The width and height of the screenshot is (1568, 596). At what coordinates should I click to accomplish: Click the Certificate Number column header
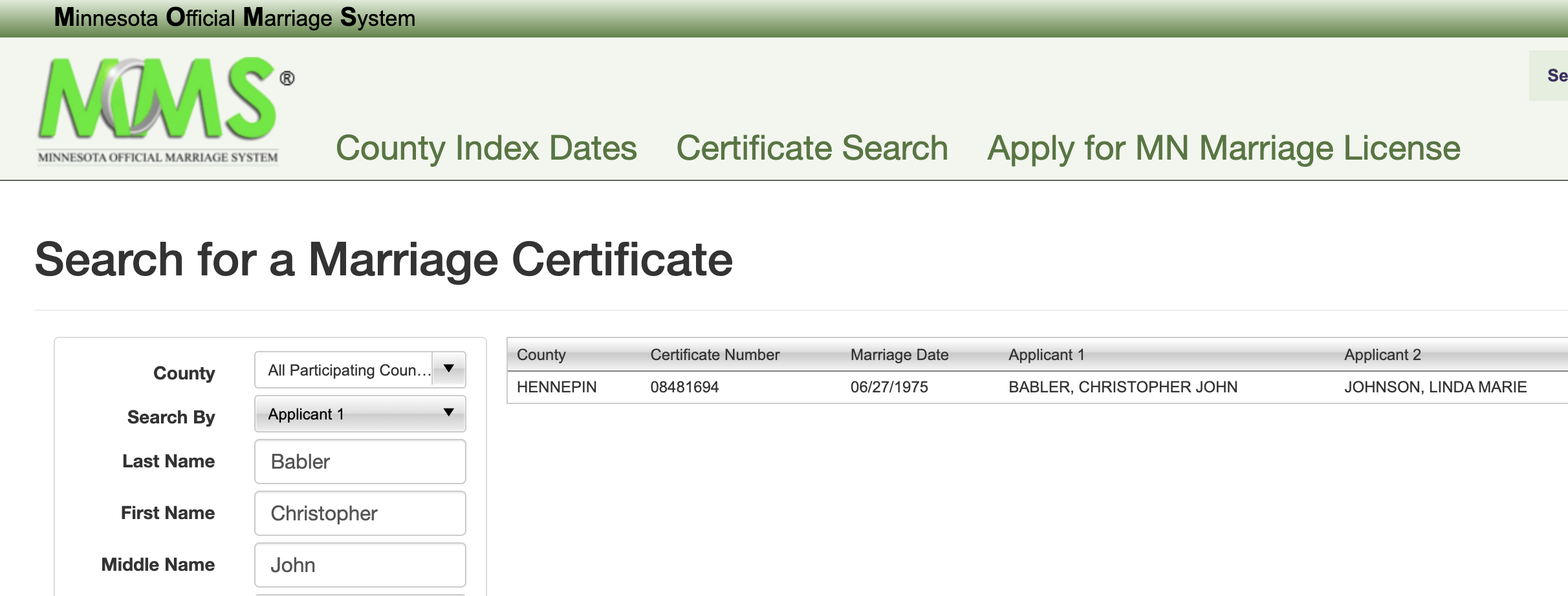(714, 355)
